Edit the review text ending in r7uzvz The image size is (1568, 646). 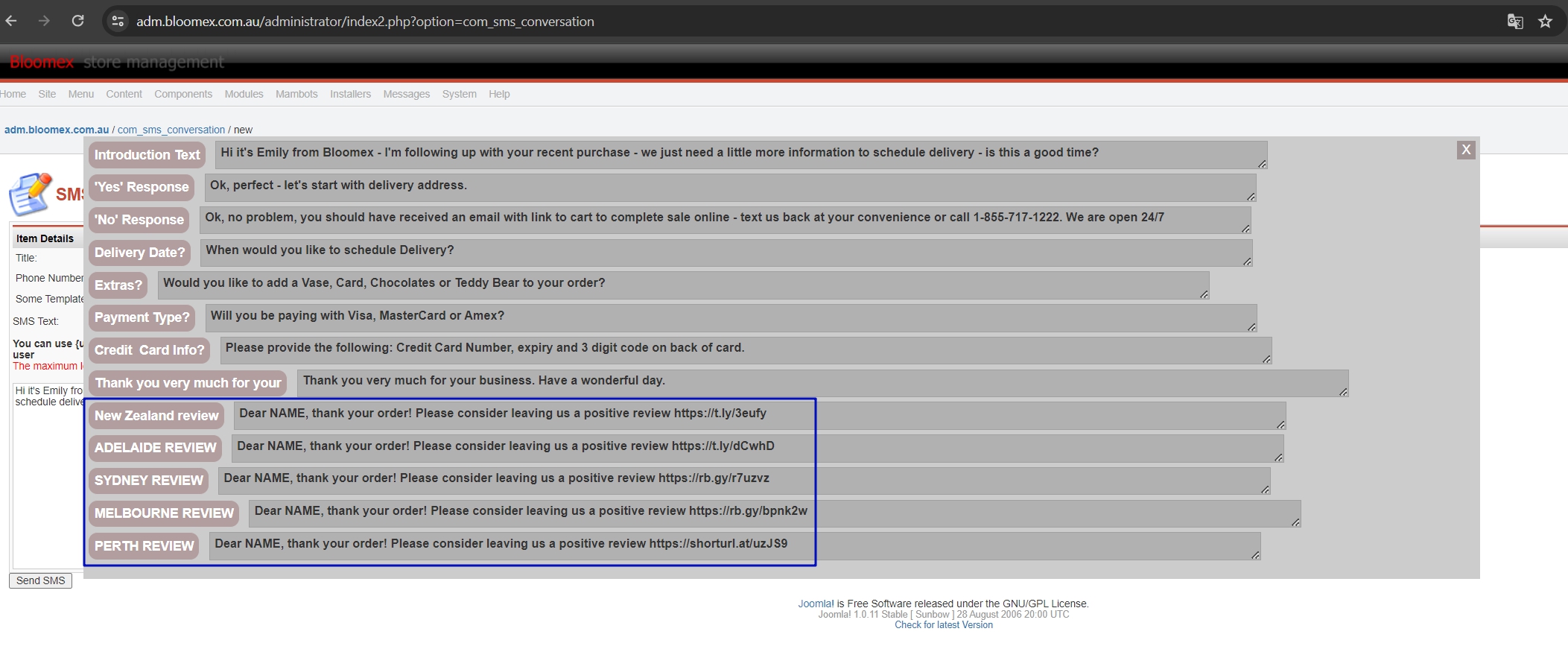744,481
